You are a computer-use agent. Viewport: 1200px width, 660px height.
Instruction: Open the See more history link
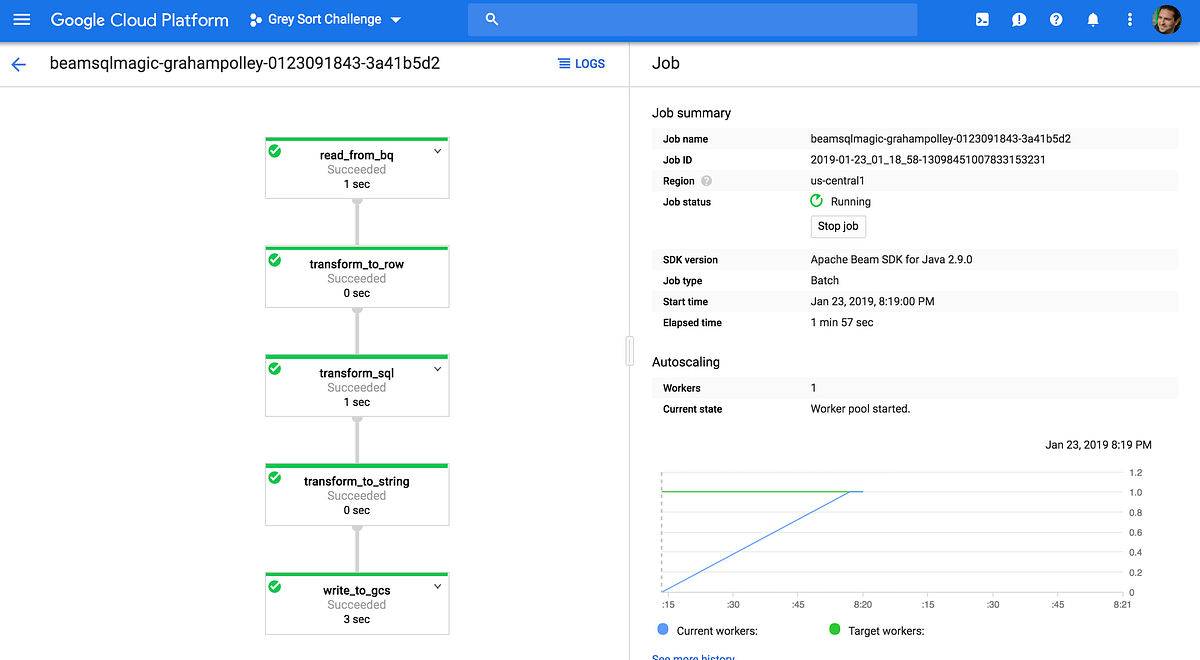tap(692, 656)
